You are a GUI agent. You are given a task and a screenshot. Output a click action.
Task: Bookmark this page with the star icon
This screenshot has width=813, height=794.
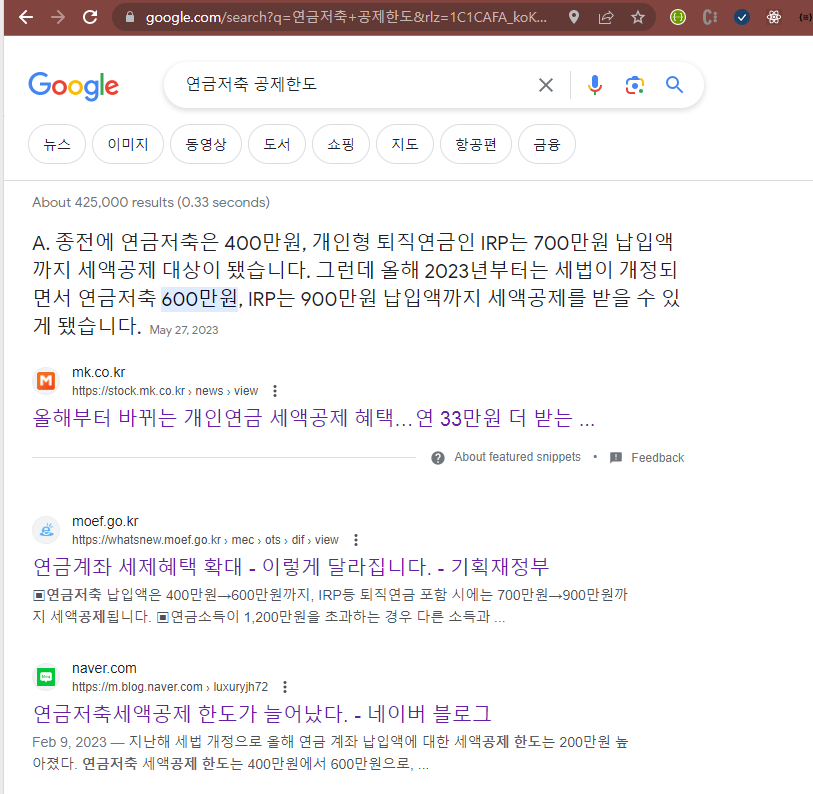point(638,17)
